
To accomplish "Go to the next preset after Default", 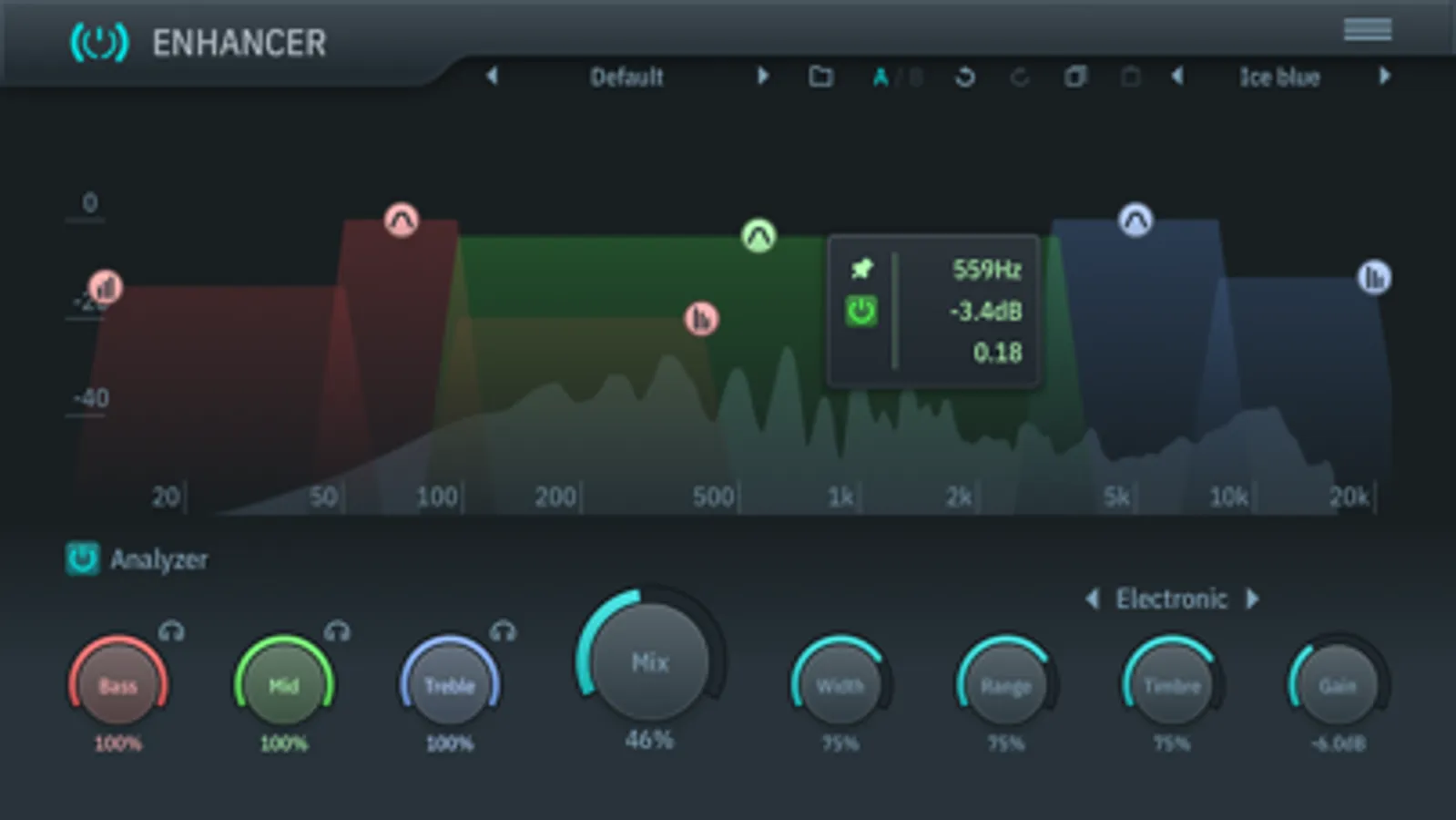I will click(x=762, y=76).
